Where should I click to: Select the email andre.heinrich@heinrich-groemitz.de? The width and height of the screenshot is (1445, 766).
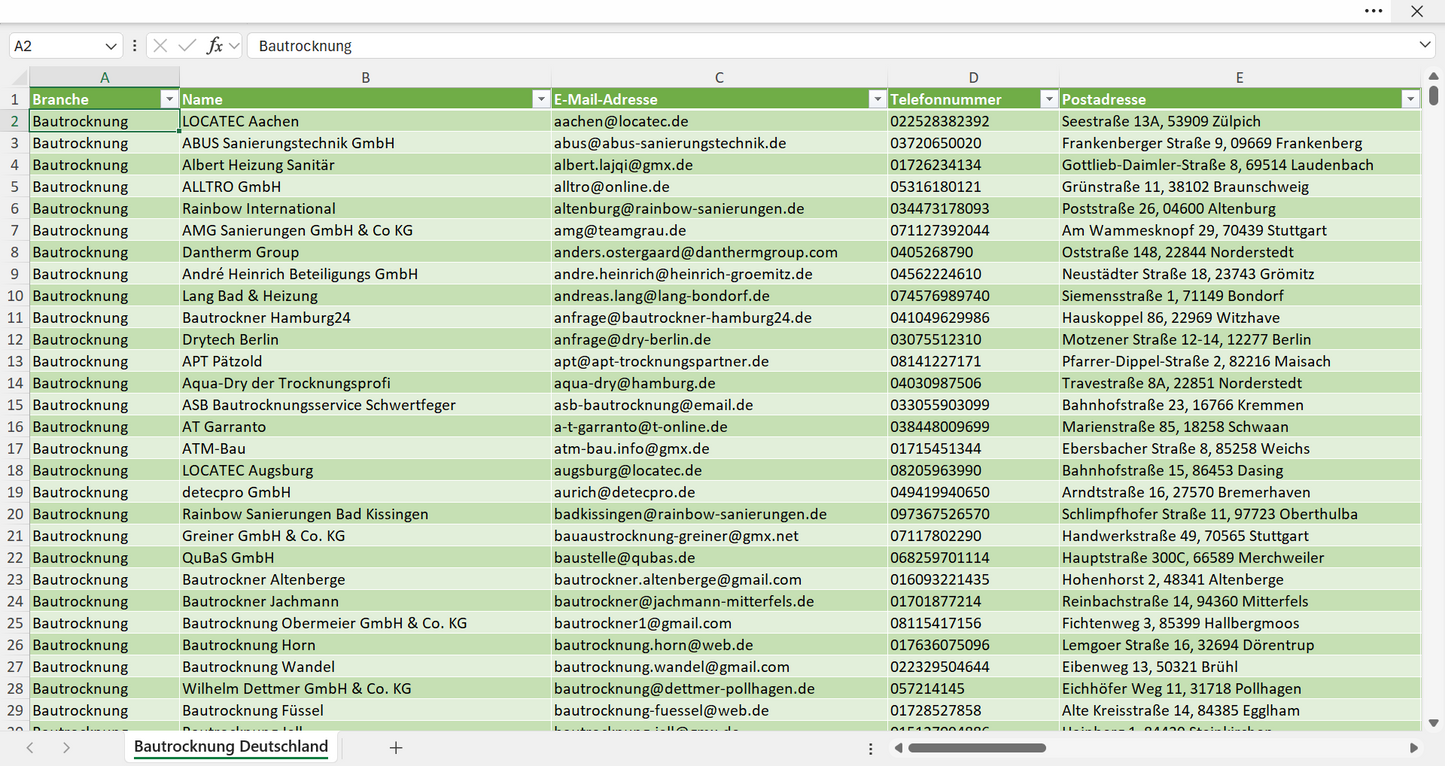(720, 274)
